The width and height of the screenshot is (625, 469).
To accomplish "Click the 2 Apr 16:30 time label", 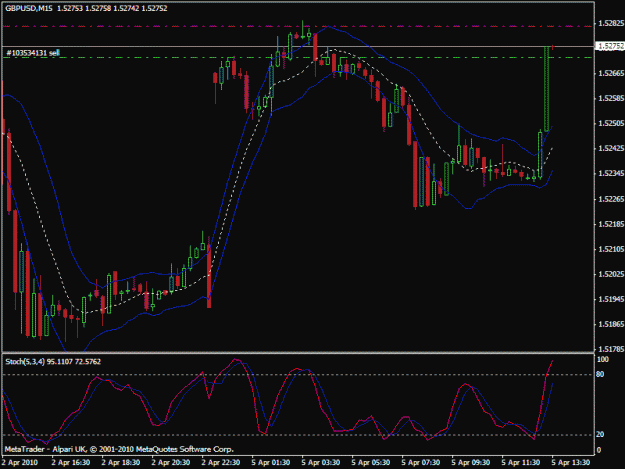I will [71, 463].
